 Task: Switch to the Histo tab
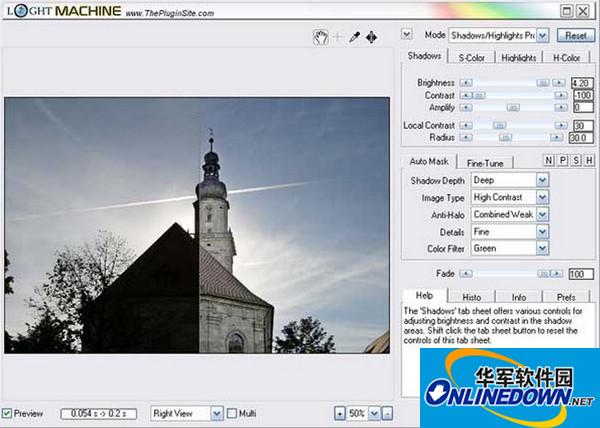471,297
